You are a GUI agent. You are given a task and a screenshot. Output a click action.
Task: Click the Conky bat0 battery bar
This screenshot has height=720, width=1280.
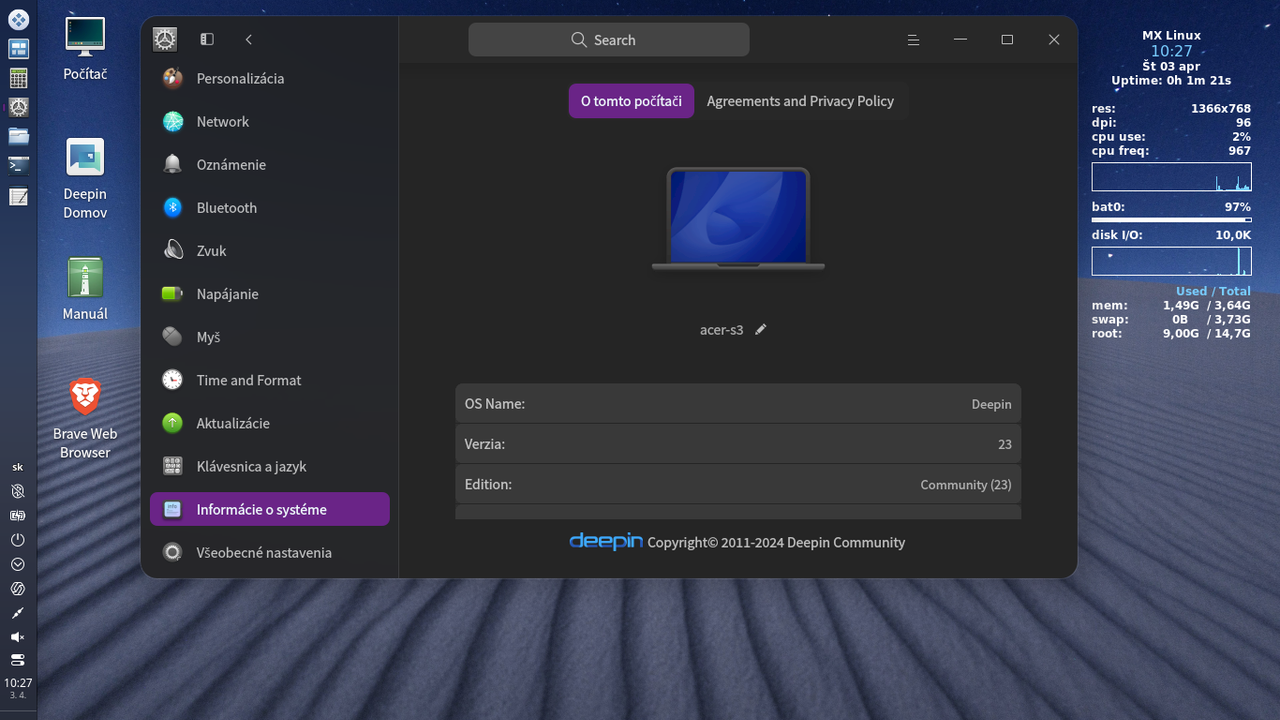pos(1171,219)
